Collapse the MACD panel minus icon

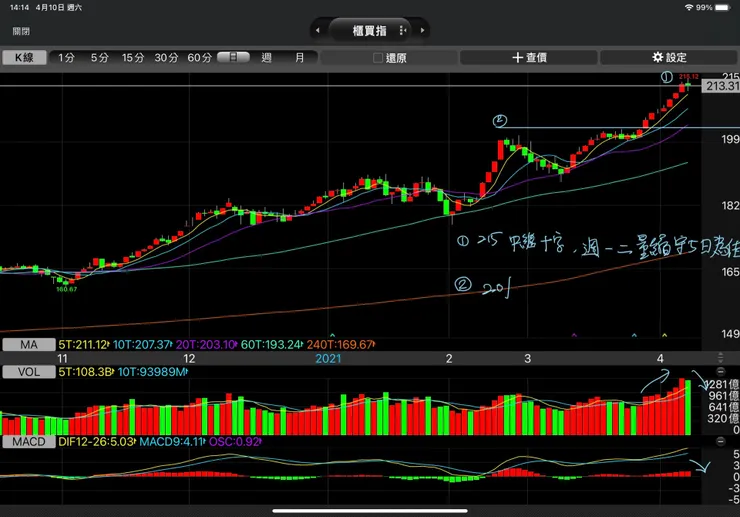tap(720, 441)
